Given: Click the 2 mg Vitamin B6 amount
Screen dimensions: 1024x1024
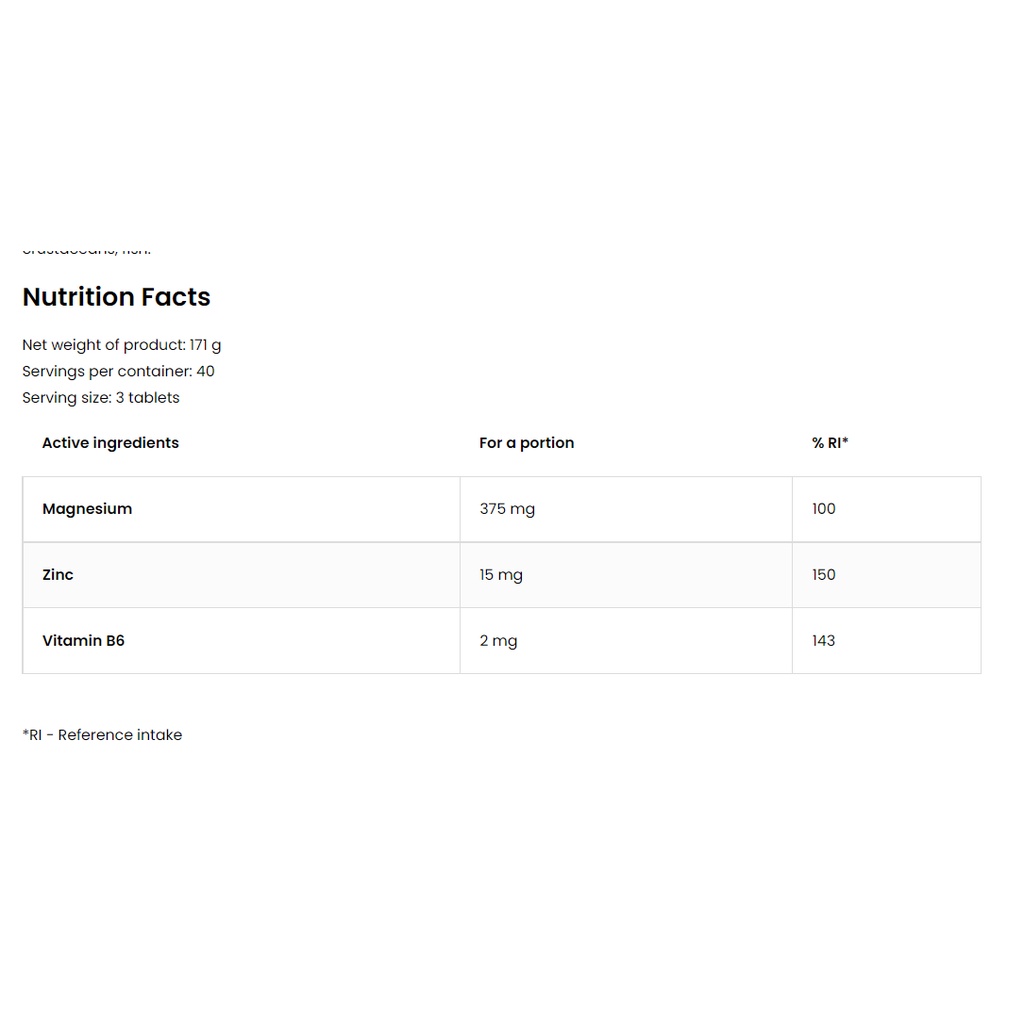Looking at the screenshot, I should [x=498, y=641].
